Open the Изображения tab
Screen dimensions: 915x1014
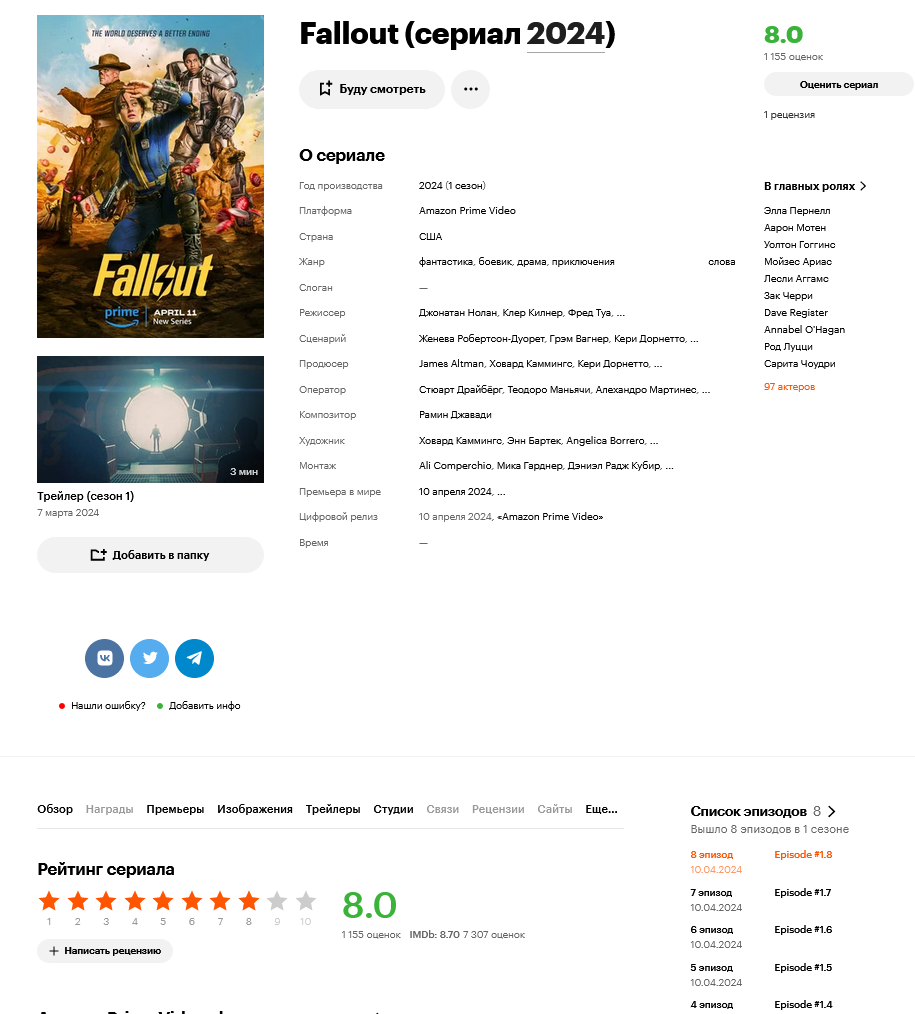[255, 809]
